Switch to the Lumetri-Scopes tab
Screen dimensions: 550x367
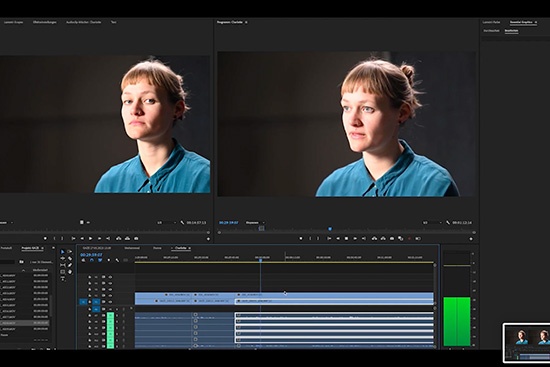[x=13, y=22]
